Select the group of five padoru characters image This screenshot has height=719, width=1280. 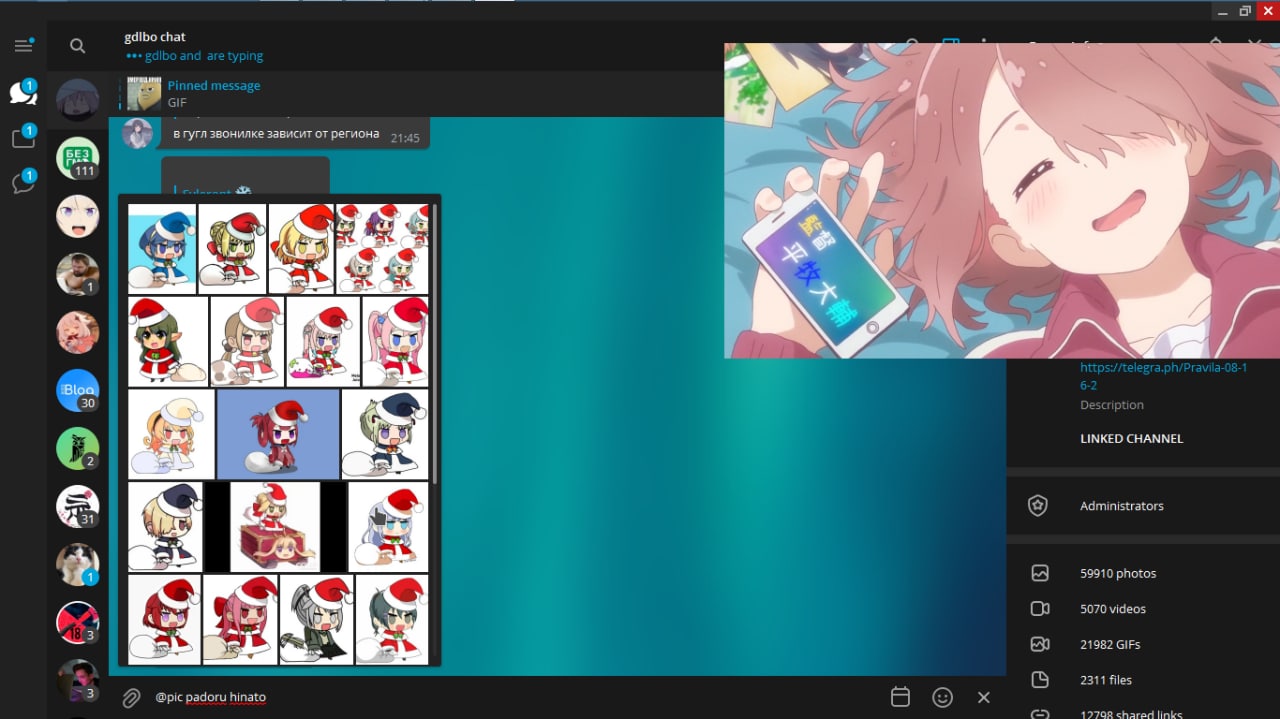382,248
